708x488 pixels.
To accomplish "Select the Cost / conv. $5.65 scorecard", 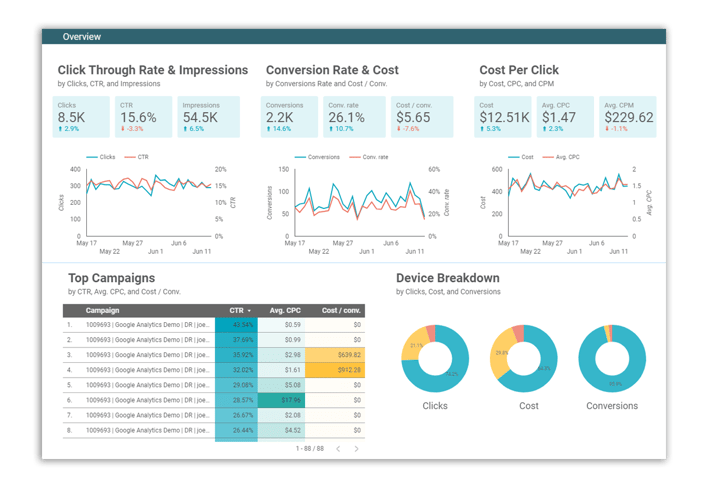I will tap(422, 116).
